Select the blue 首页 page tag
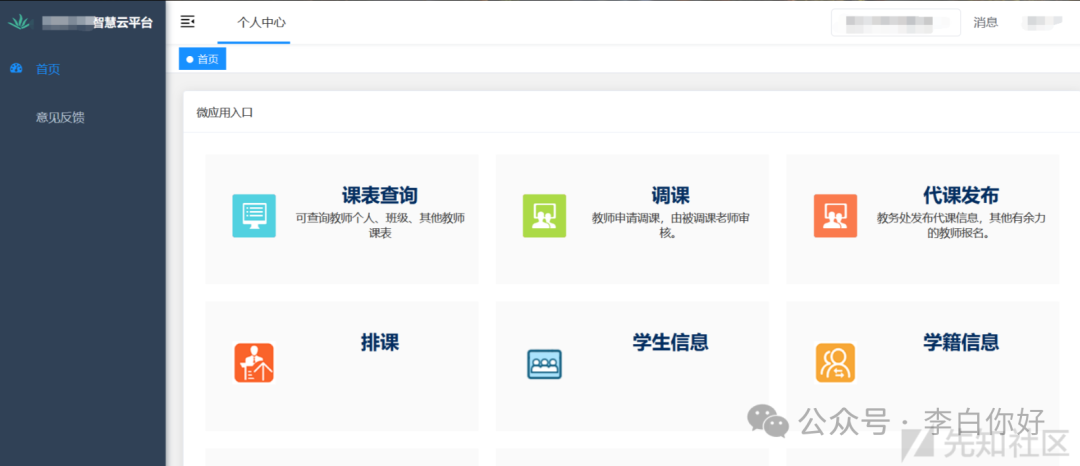 (x=203, y=59)
